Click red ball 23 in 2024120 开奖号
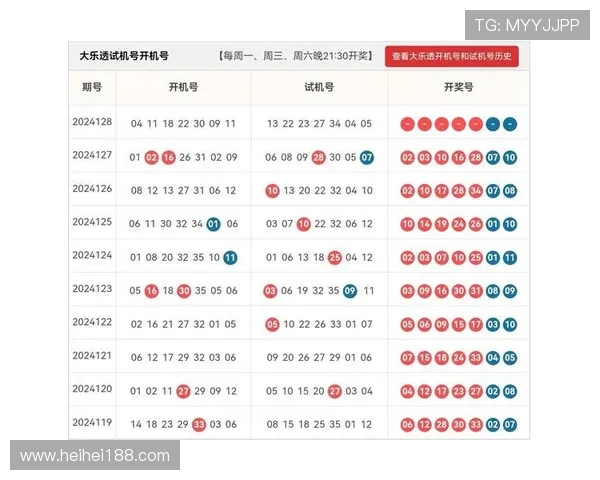Screen dimensions: 600x480 (x=458, y=392)
